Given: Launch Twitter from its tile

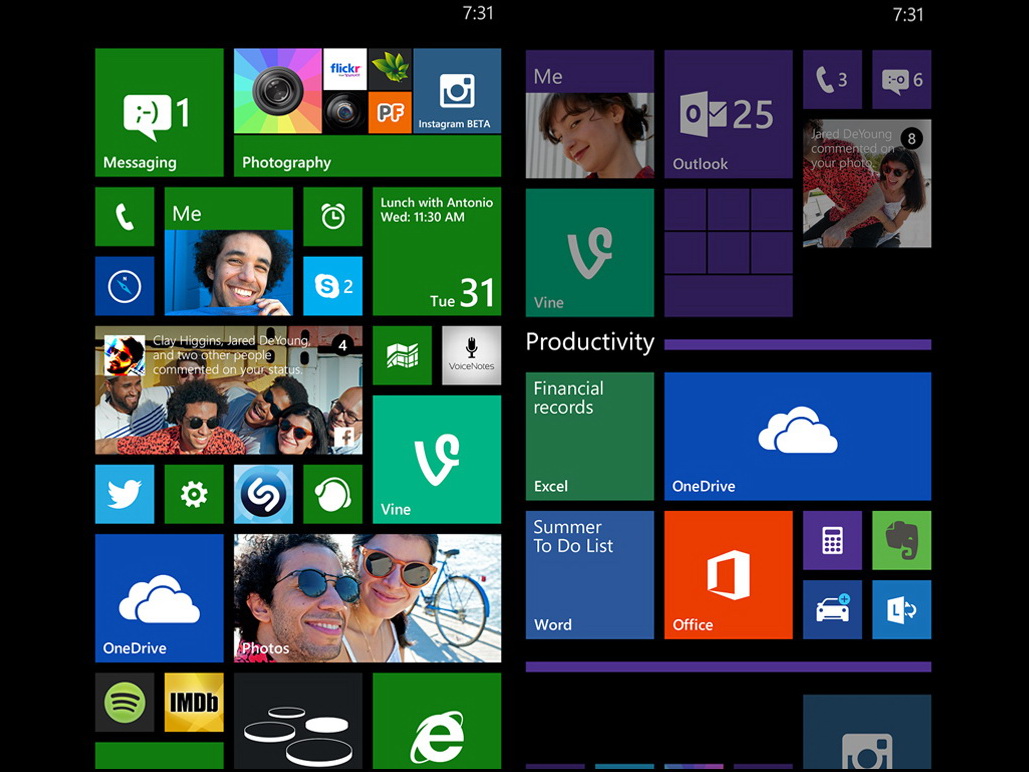Looking at the screenshot, I should tap(124, 494).
